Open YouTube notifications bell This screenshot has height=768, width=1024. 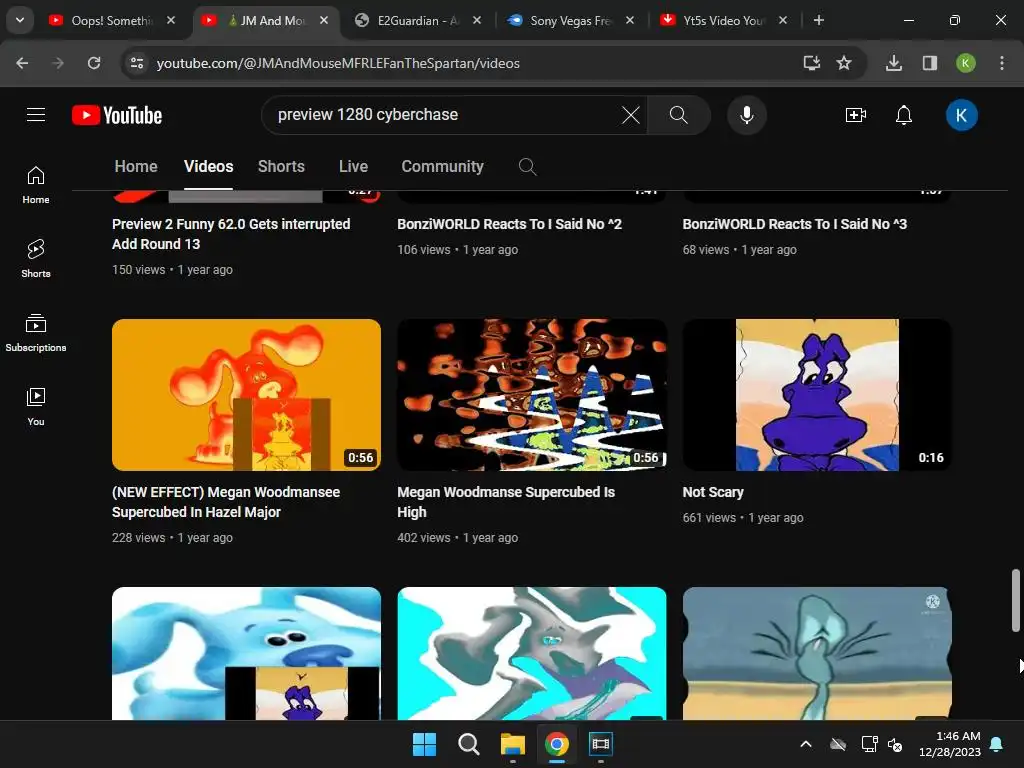click(x=904, y=115)
